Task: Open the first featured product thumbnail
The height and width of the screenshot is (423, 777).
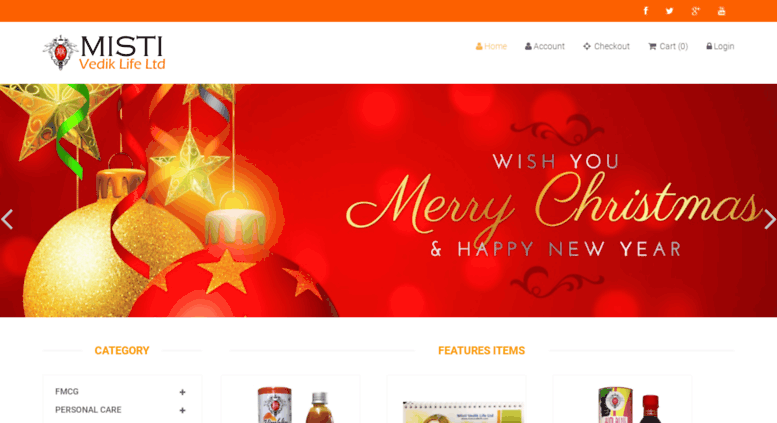Action: coord(290,404)
